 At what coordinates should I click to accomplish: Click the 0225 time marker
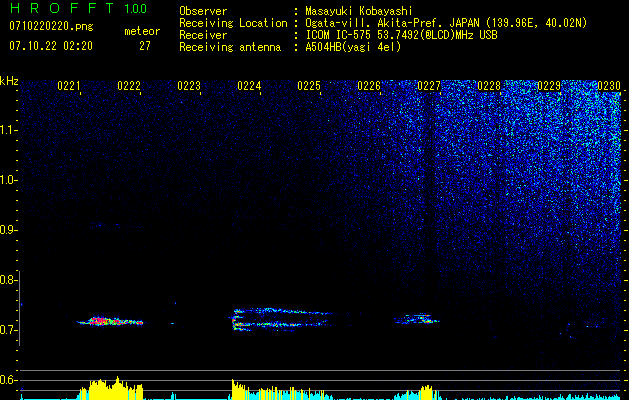pos(309,86)
